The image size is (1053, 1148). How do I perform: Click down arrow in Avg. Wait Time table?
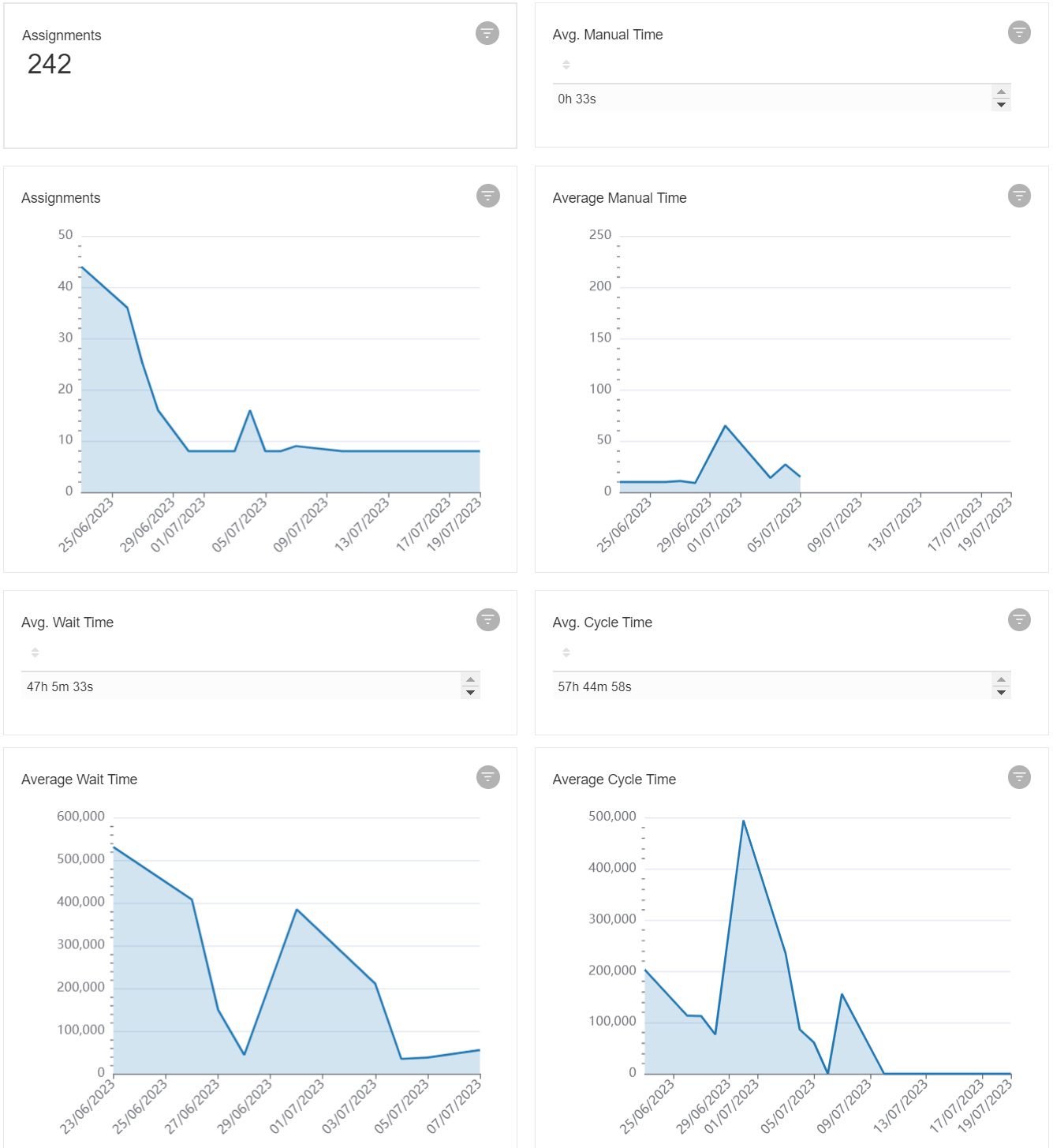tap(470, 693)
